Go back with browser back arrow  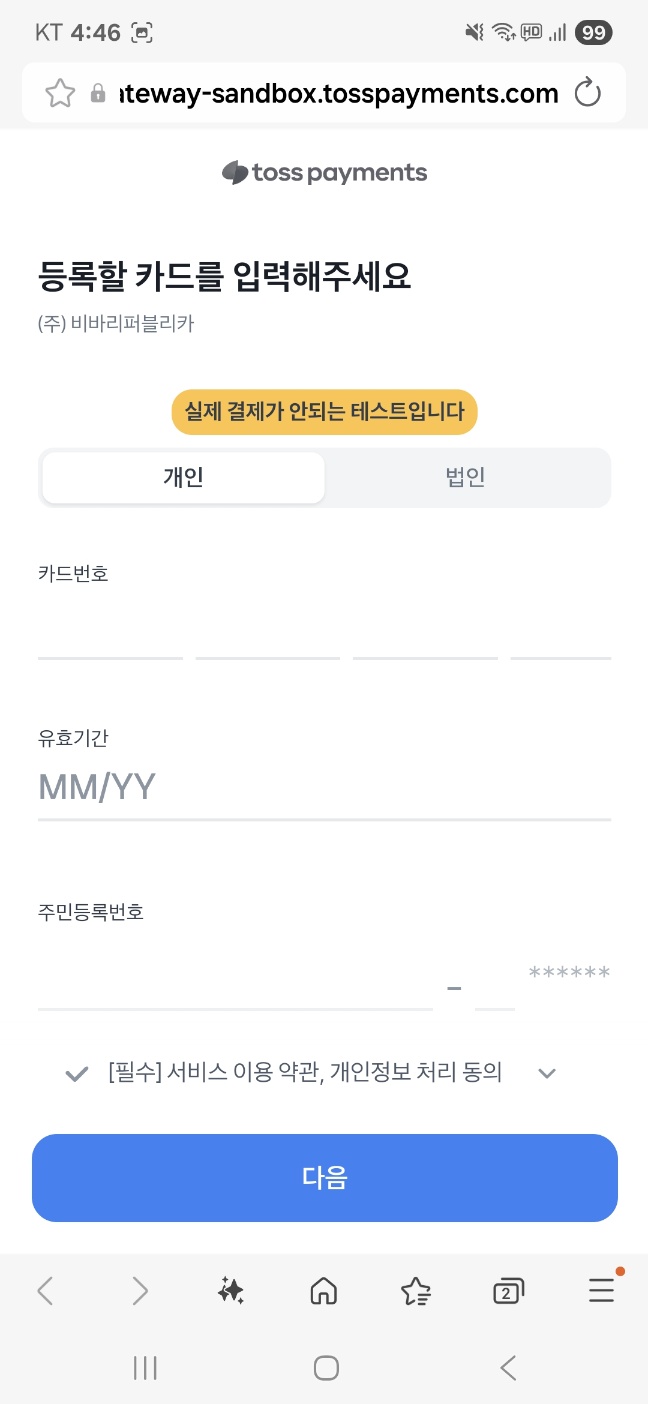(45, 1292)
